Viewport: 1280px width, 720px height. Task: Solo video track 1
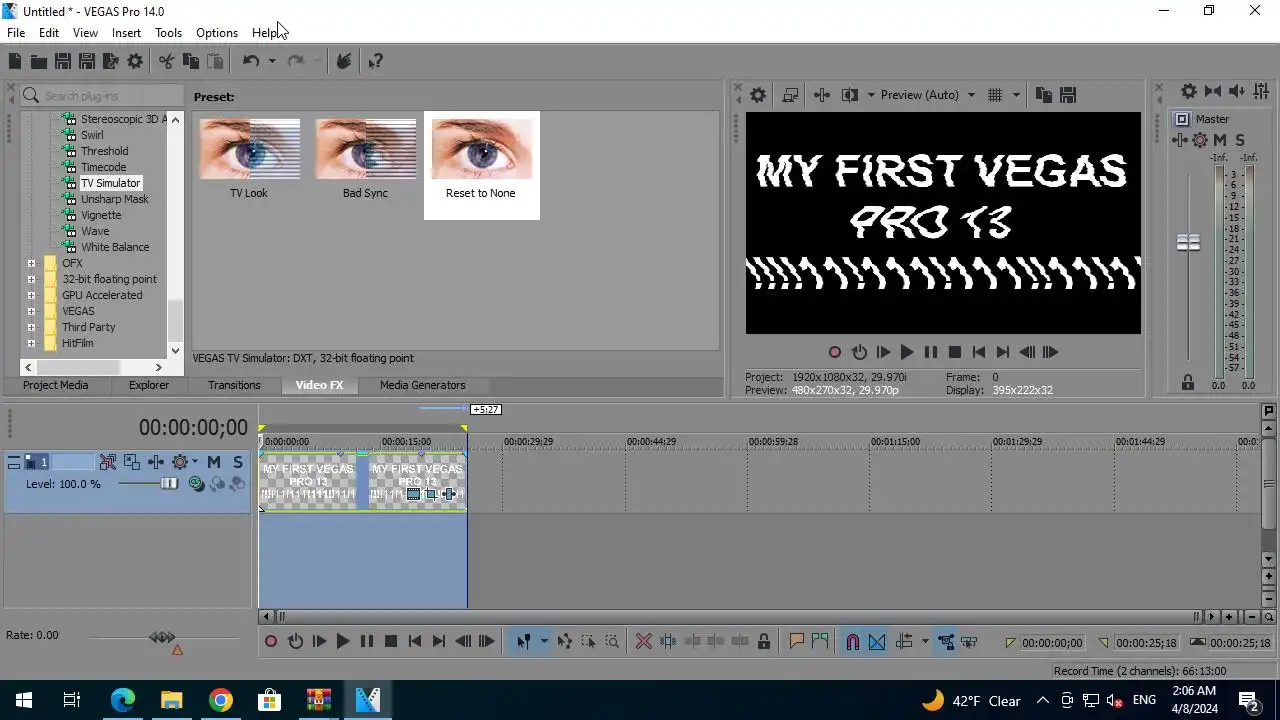(238, 462)
